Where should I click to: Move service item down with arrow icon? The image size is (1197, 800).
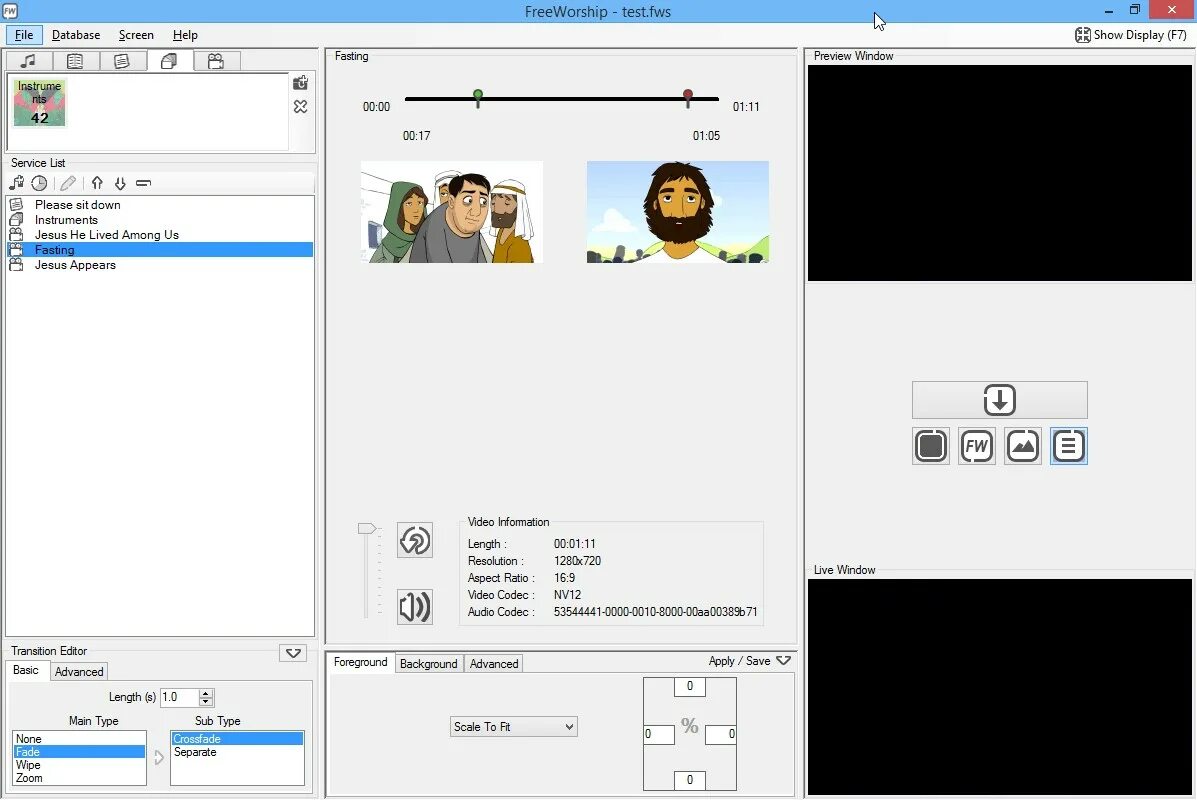click(x=120, y=183)
